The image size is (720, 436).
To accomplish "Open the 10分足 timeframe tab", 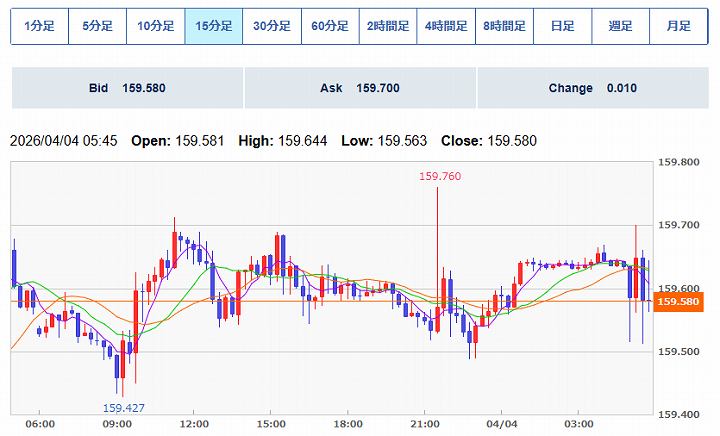I will pos(155,27).
